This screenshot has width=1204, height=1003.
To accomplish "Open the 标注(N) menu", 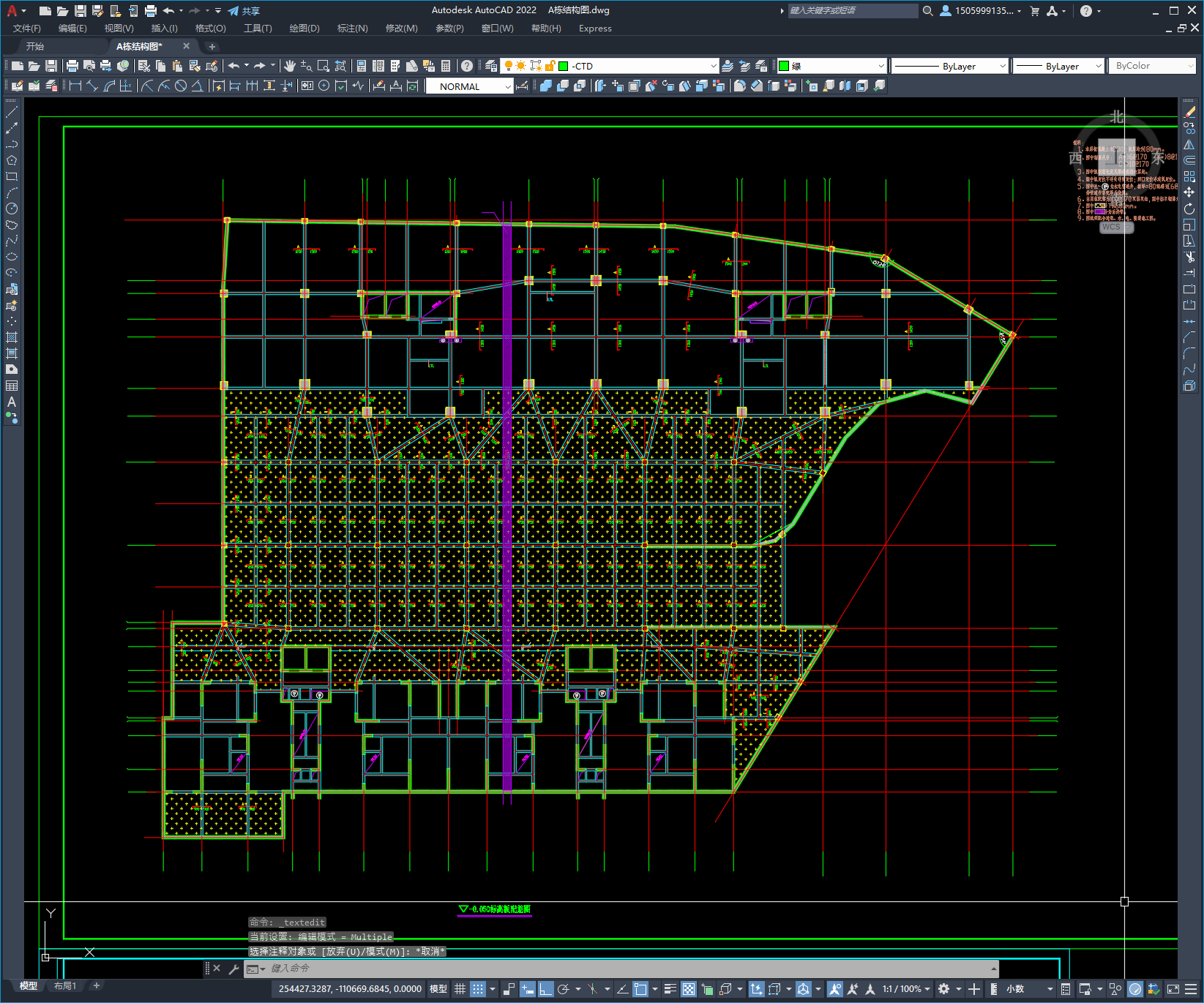I will click(x=352, y=29).
